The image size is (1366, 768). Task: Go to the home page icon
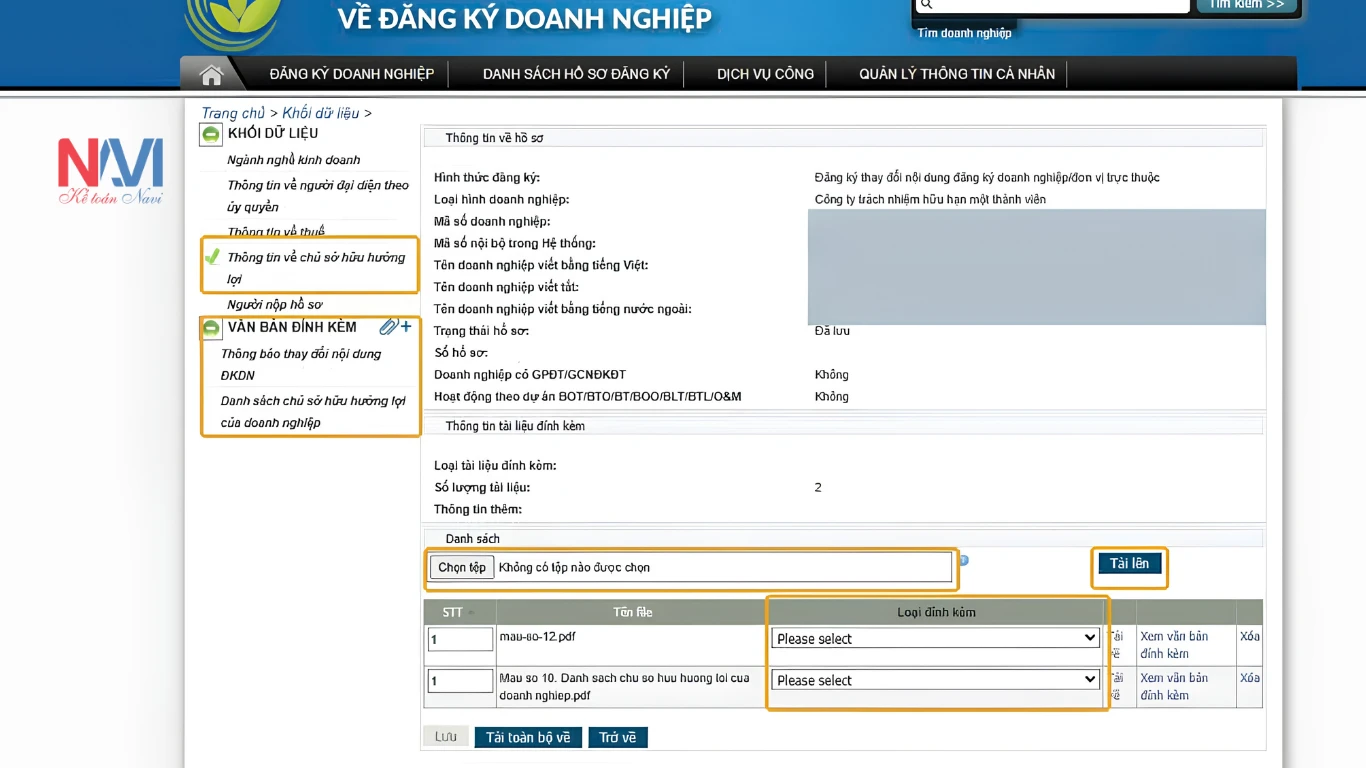pos(210,74)
